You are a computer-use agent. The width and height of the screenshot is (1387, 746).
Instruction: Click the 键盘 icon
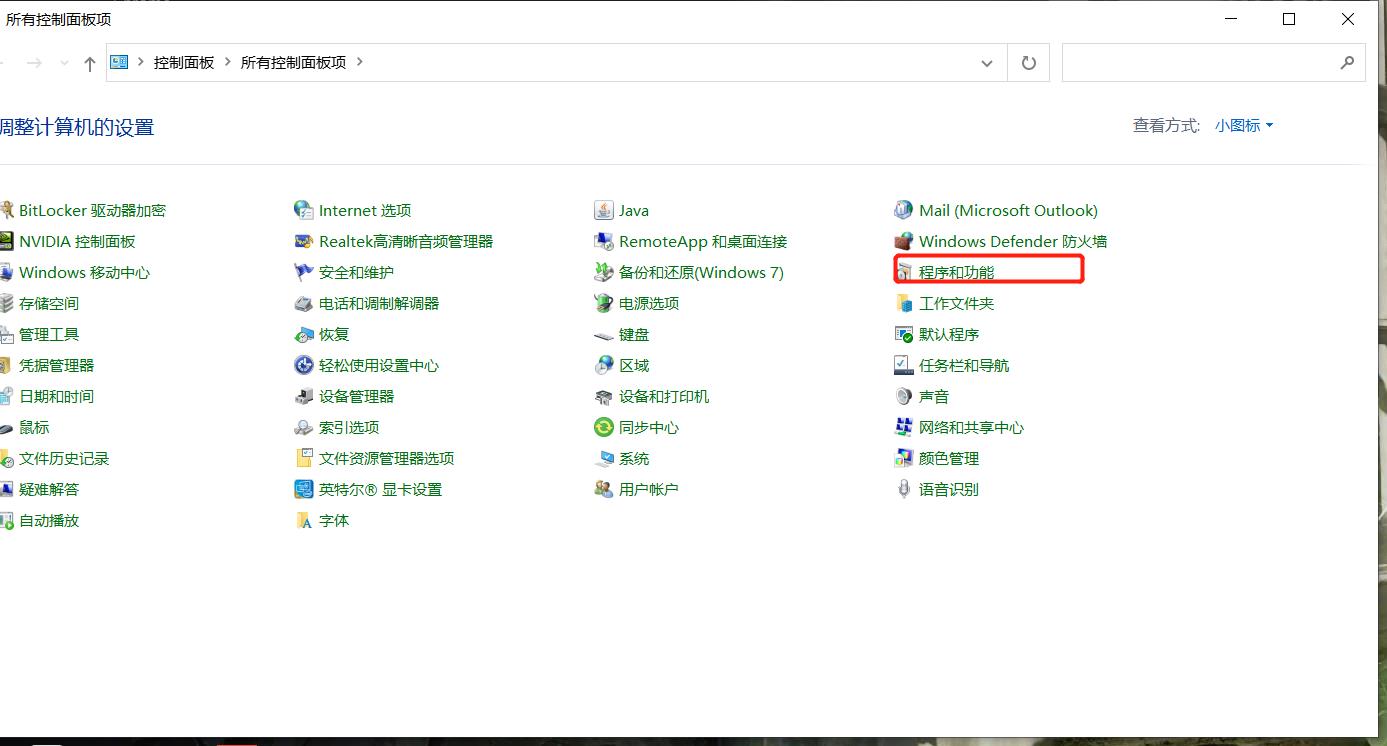604,334
